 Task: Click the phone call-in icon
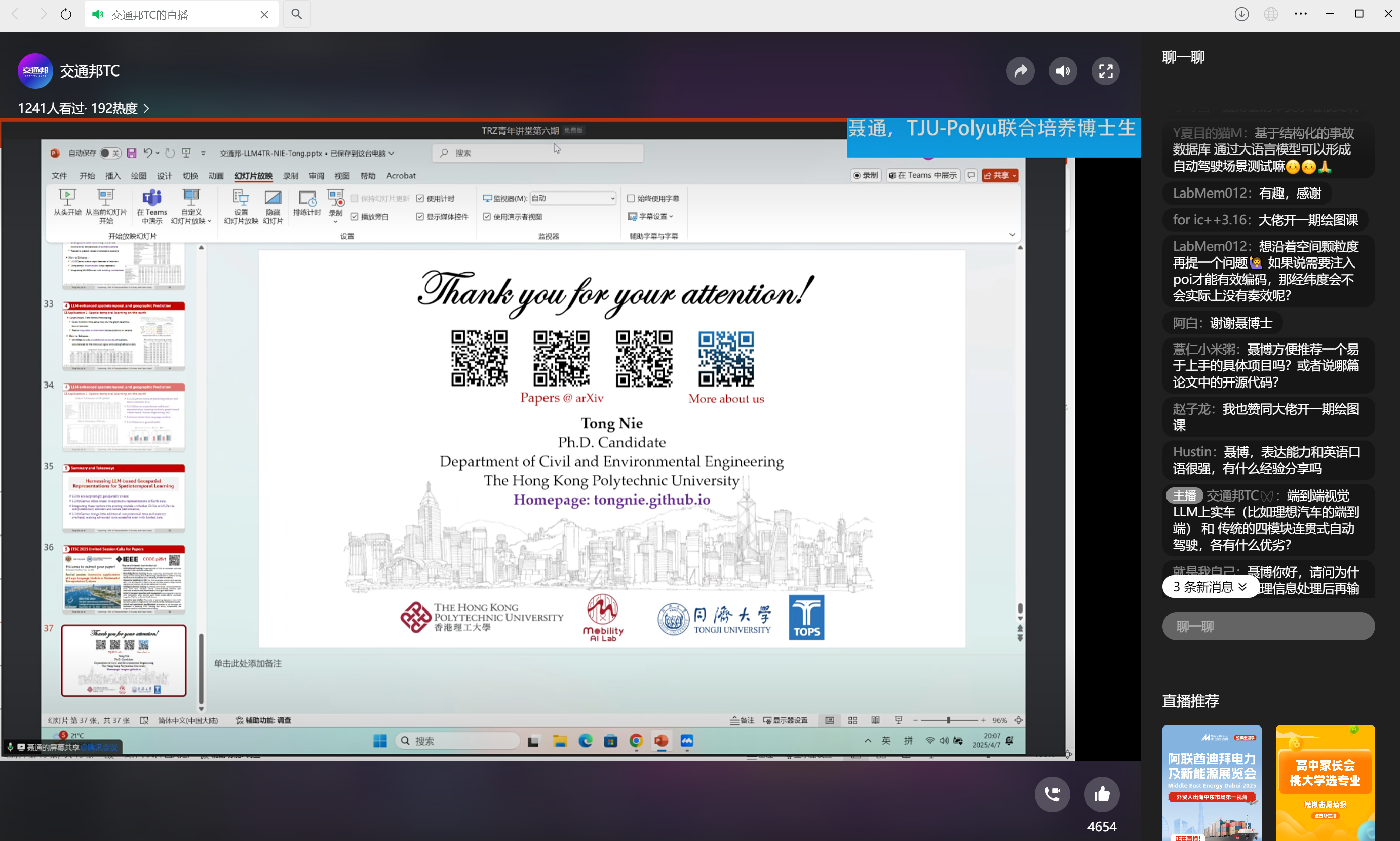click(1053, 794)
